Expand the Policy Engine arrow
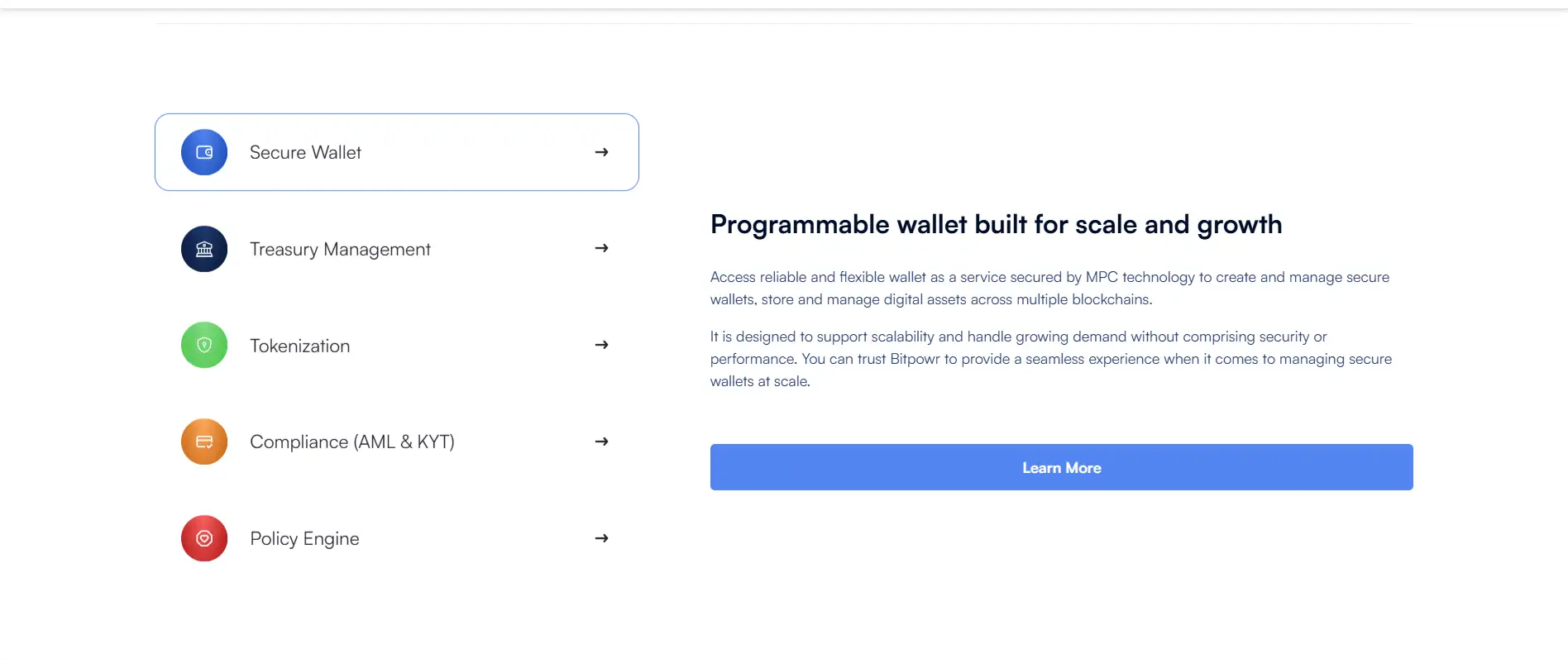 point(601,538)
